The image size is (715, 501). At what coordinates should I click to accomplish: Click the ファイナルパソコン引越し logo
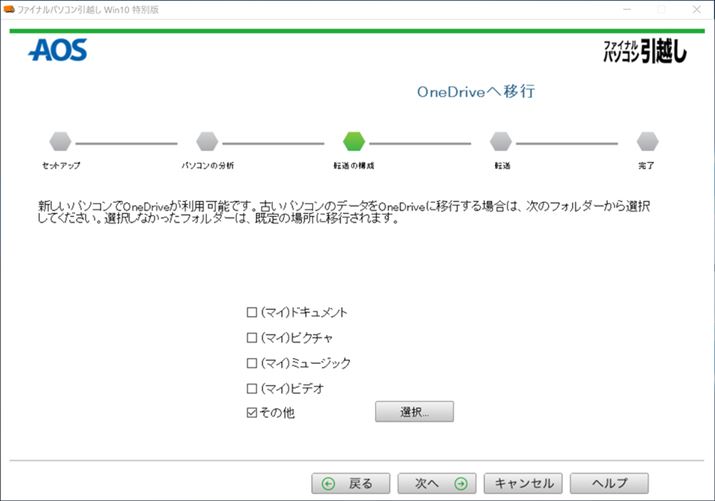click(x=645, y=51)
